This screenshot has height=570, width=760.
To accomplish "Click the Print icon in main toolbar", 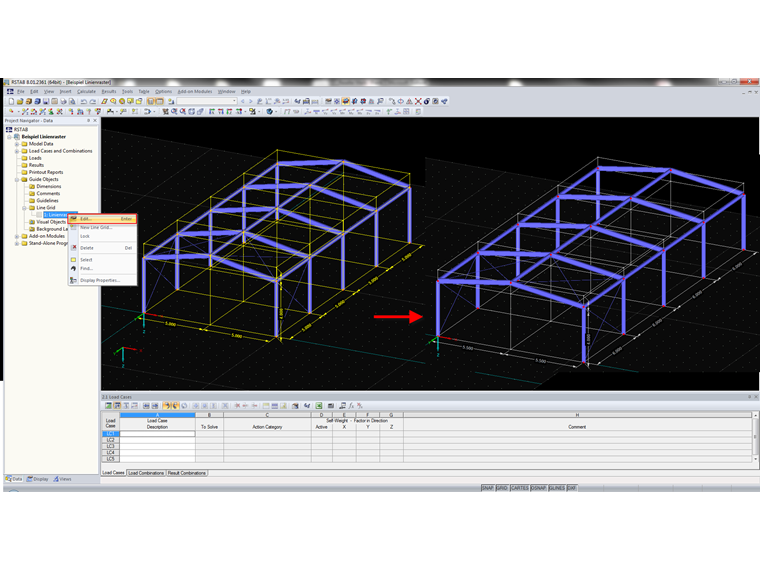I will coord(63,101).
